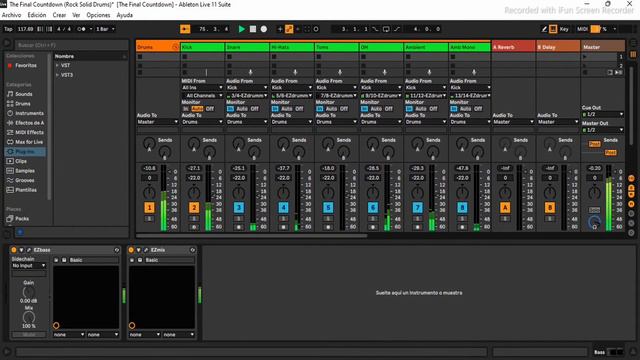This screenshot has width=640, height=360.
Task: Click the Drums track volume fader
Action: pos(164,198)
